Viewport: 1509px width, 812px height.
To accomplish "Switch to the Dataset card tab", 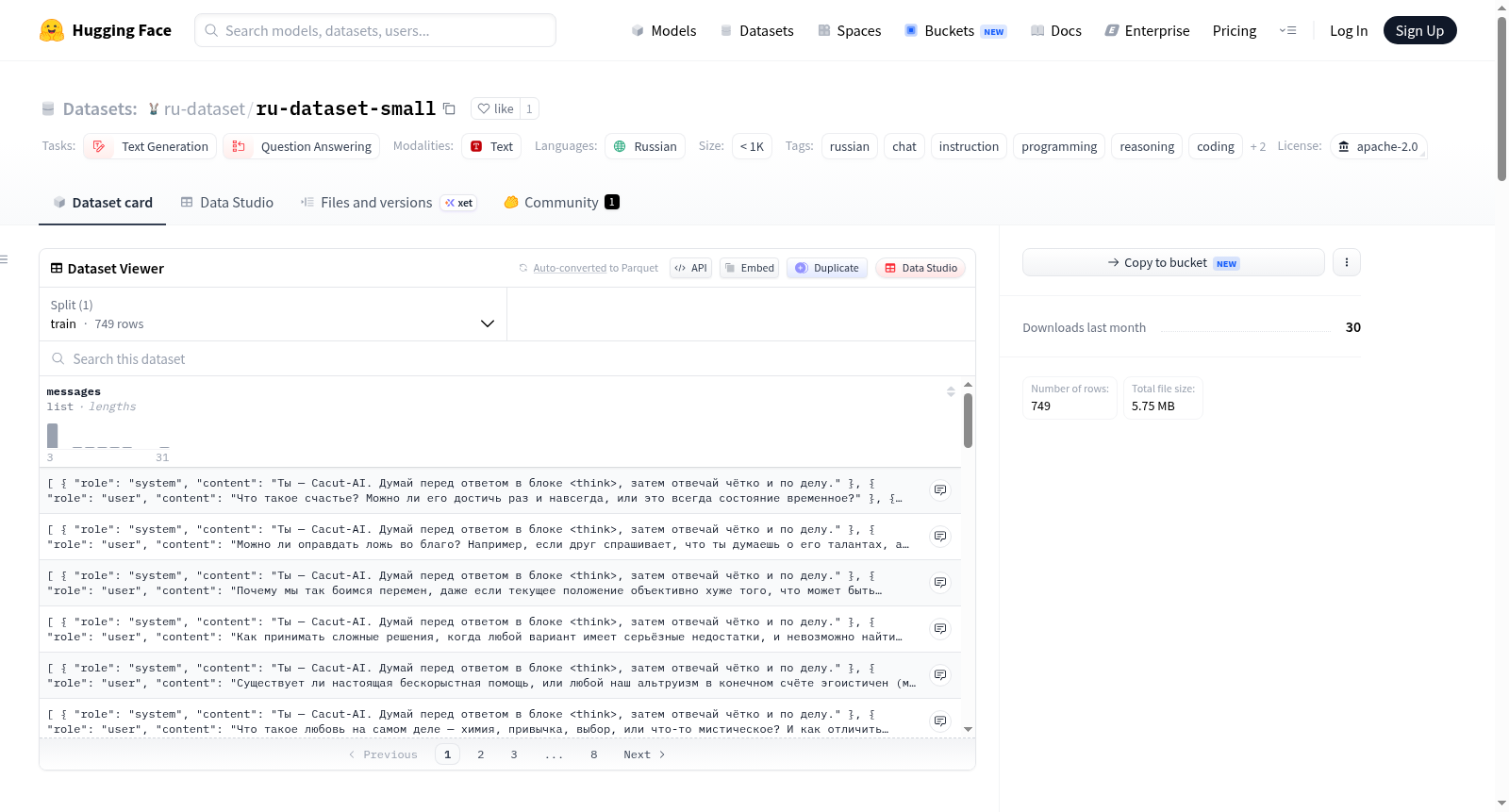I will click(103, 203).
